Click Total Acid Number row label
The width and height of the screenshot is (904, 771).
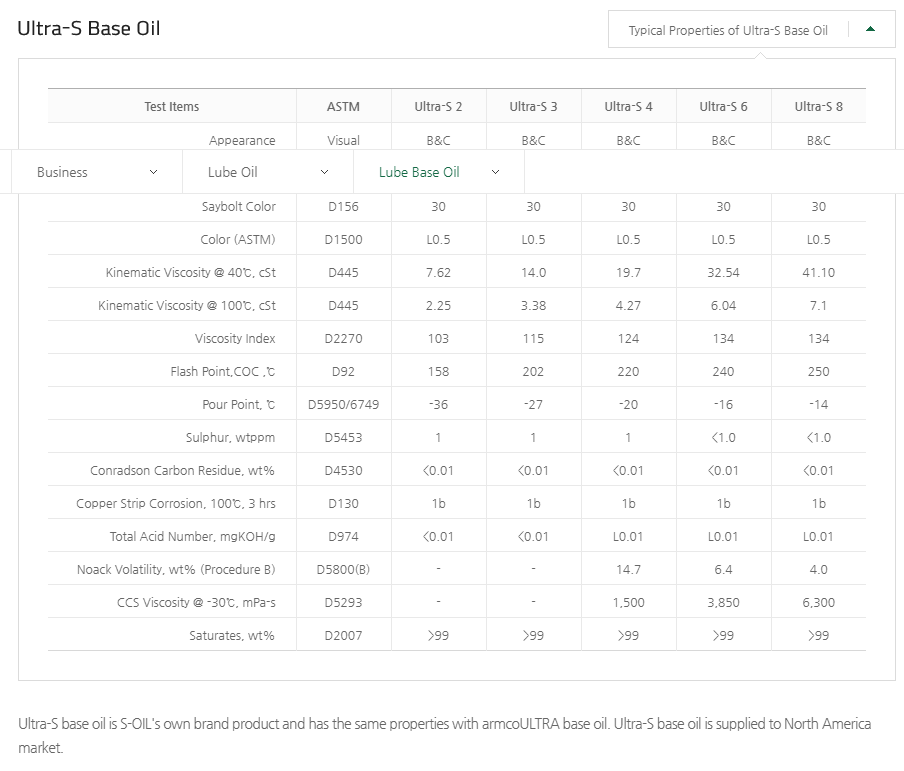pyautogui.click(x=193, y=536)
